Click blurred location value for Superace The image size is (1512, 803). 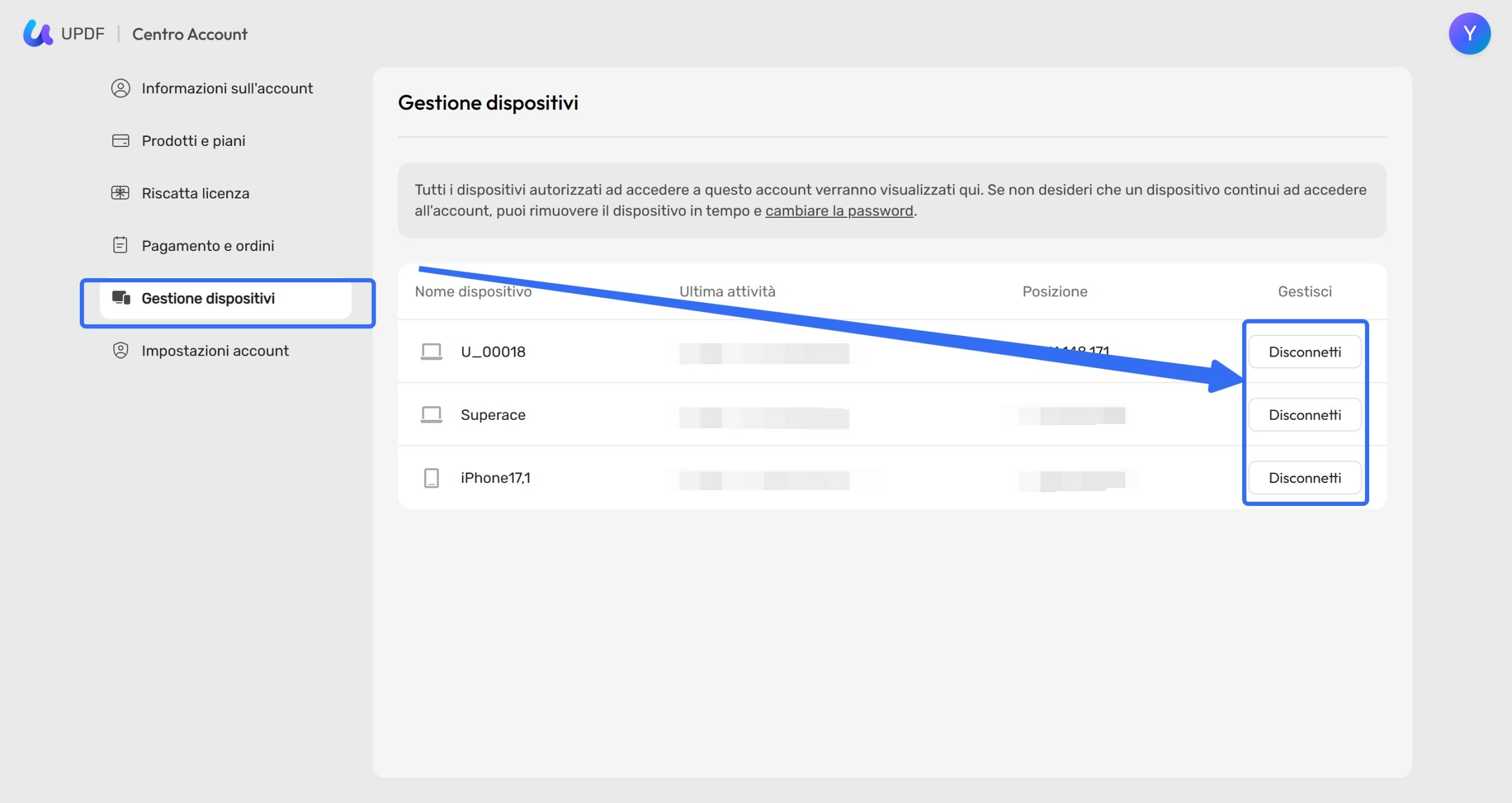coord(1072,416)
